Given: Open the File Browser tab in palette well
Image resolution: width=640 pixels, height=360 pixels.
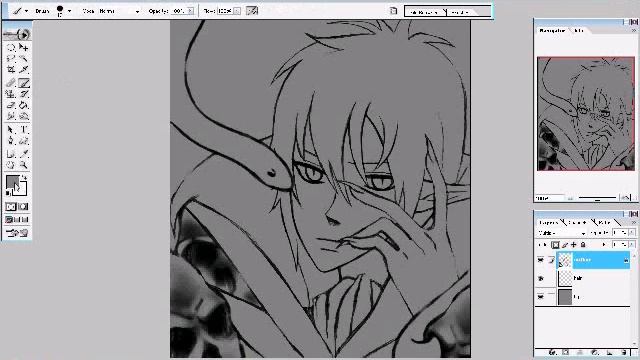Looking at the screenshot, I should coord(424,12).
